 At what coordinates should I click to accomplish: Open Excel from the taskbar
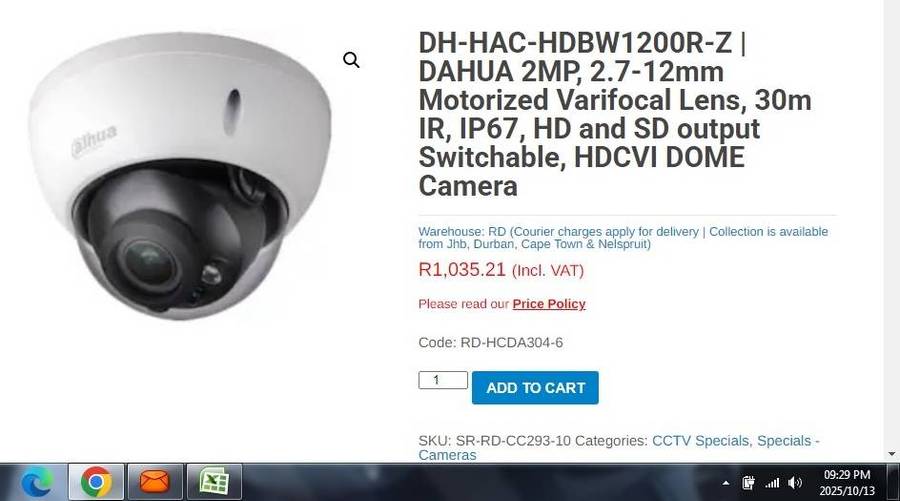point(214,481)
